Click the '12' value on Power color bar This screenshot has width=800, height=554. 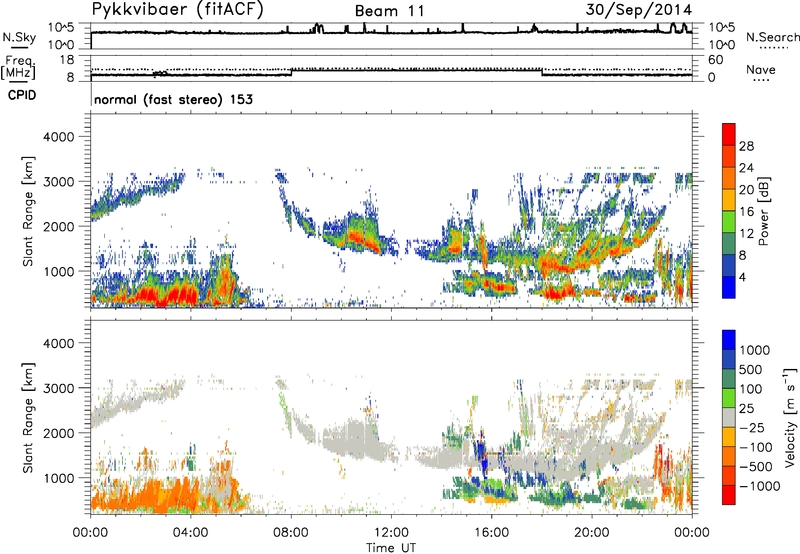(746, 234)
